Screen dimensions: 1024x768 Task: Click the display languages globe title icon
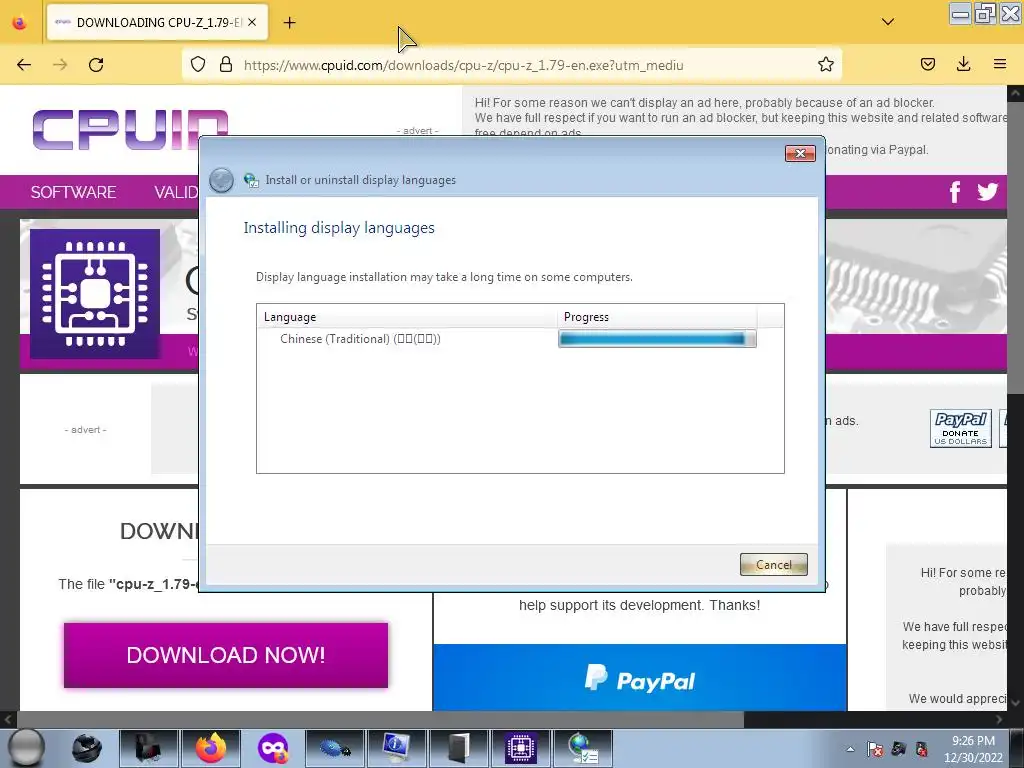[251, 180]
